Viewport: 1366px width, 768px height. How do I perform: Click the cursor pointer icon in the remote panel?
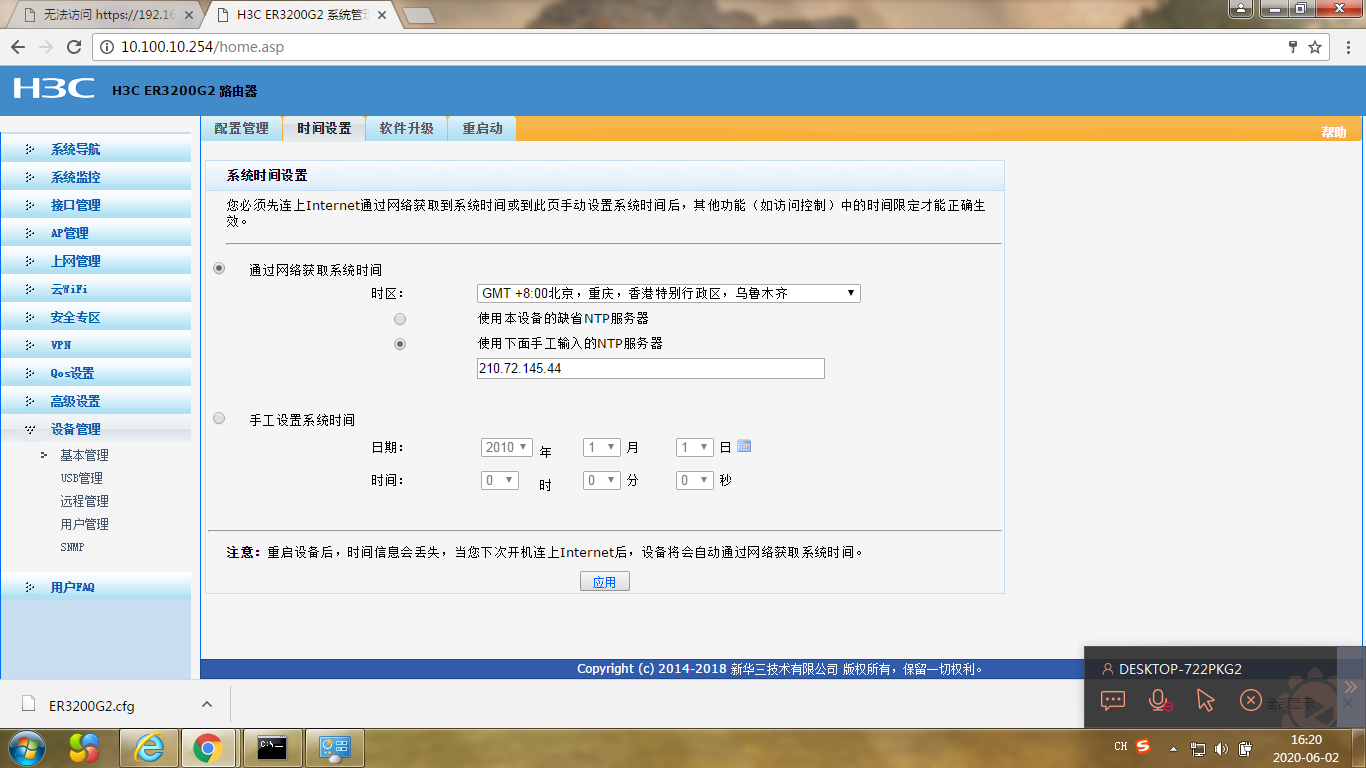click(1205, 700)
